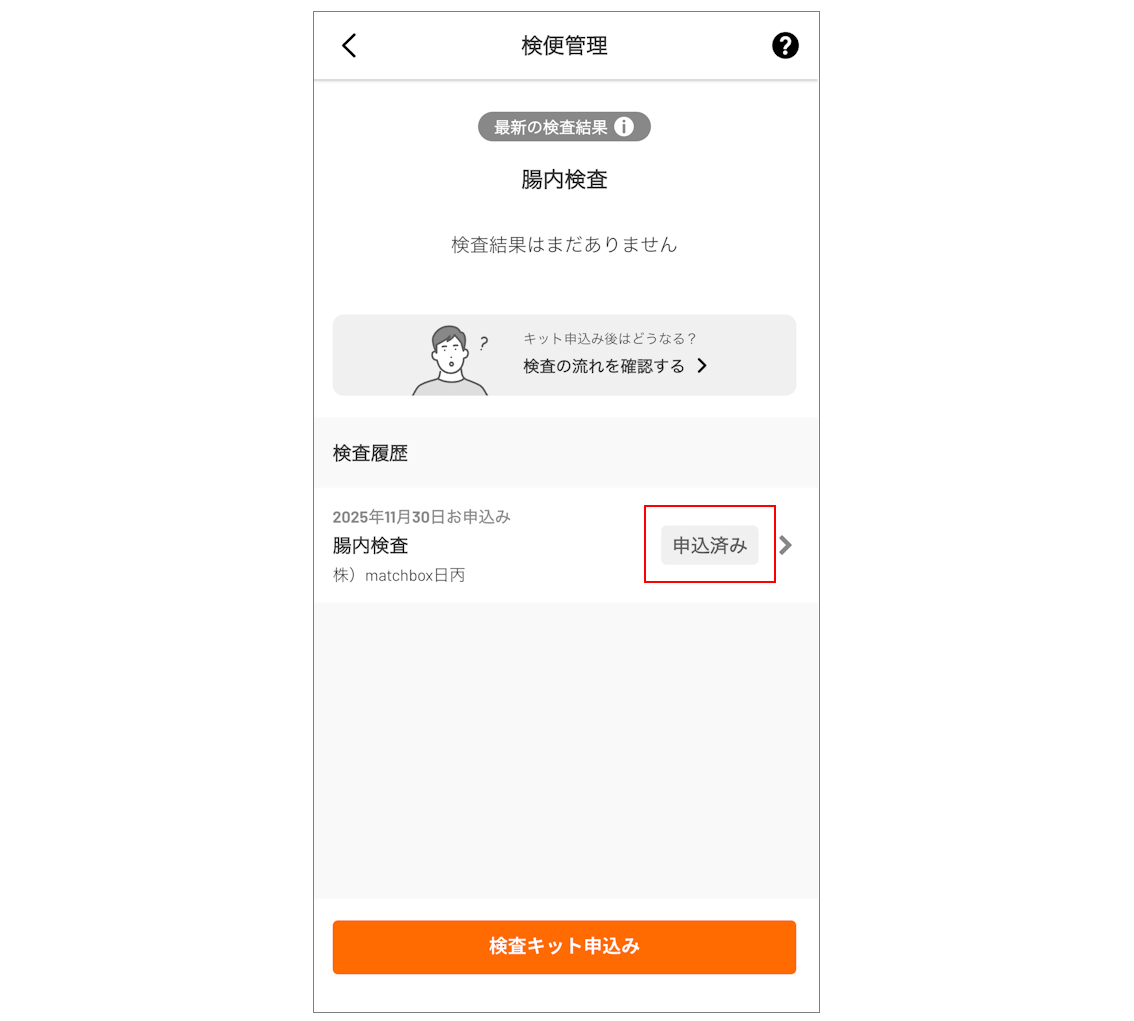Viewport: 1134px width, 1021px height.
Task: Click the gray flow guide banner card
Action: click(x=564, y=355)
